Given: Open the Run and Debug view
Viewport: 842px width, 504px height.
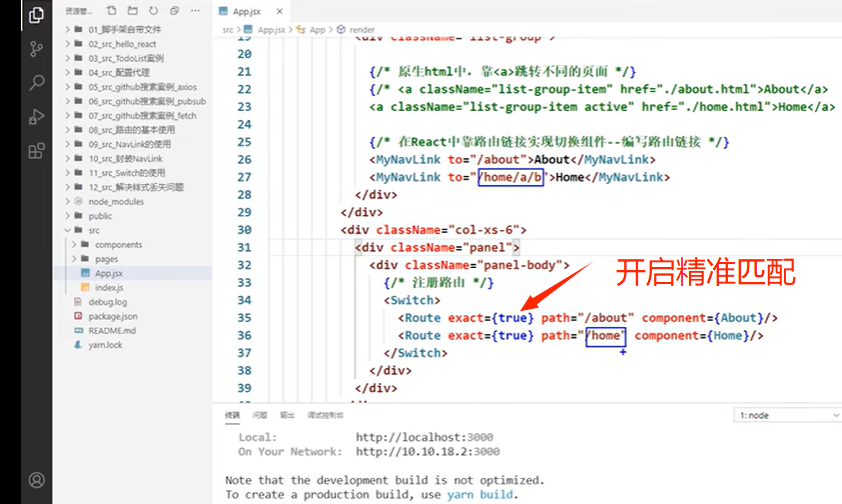Looking at the screenshot, I should [x=37, y=116].
